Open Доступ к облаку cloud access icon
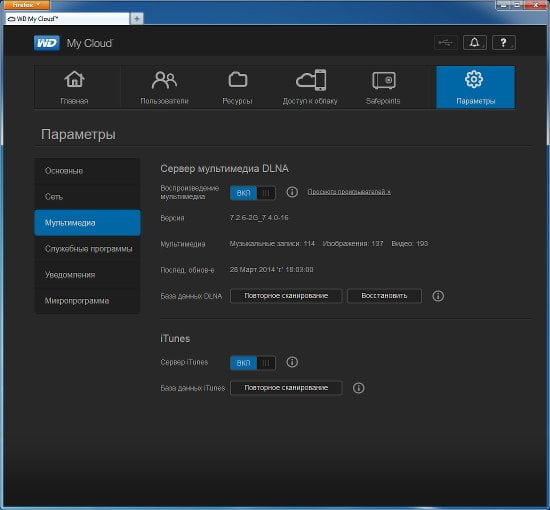550x510 pixels. [x=311, y=80]
